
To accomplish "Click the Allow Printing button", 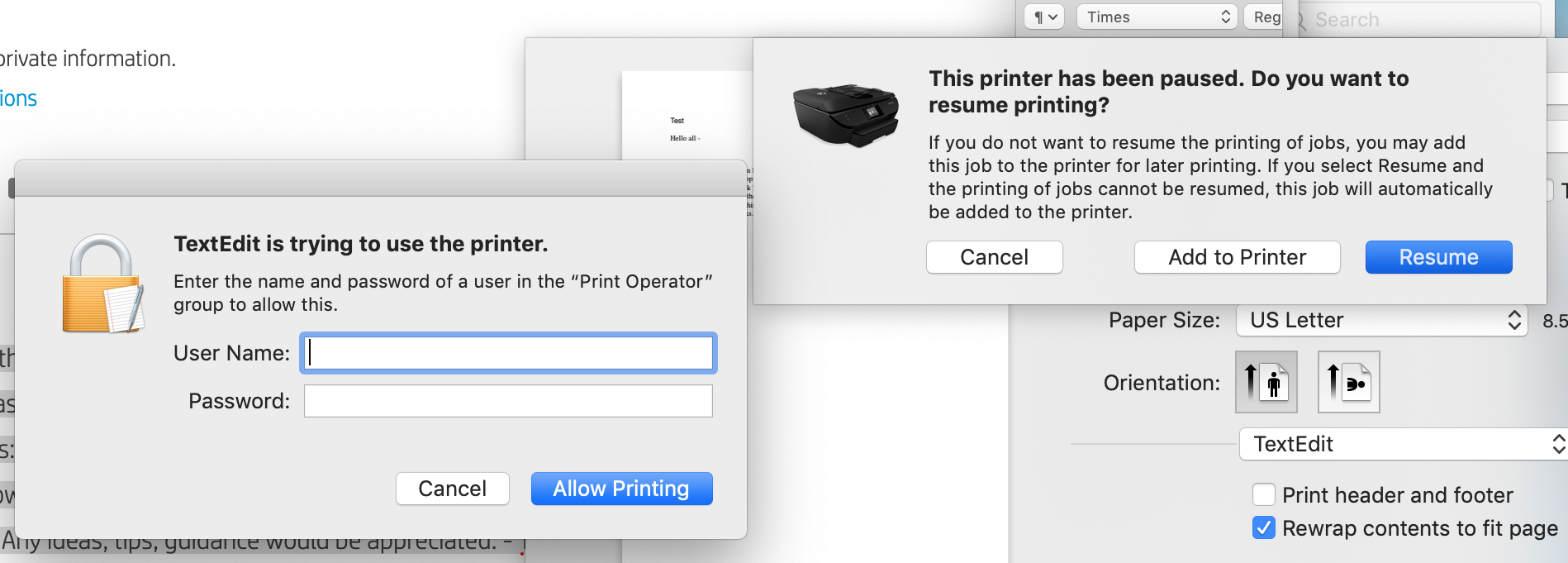I will pos(621,489).
